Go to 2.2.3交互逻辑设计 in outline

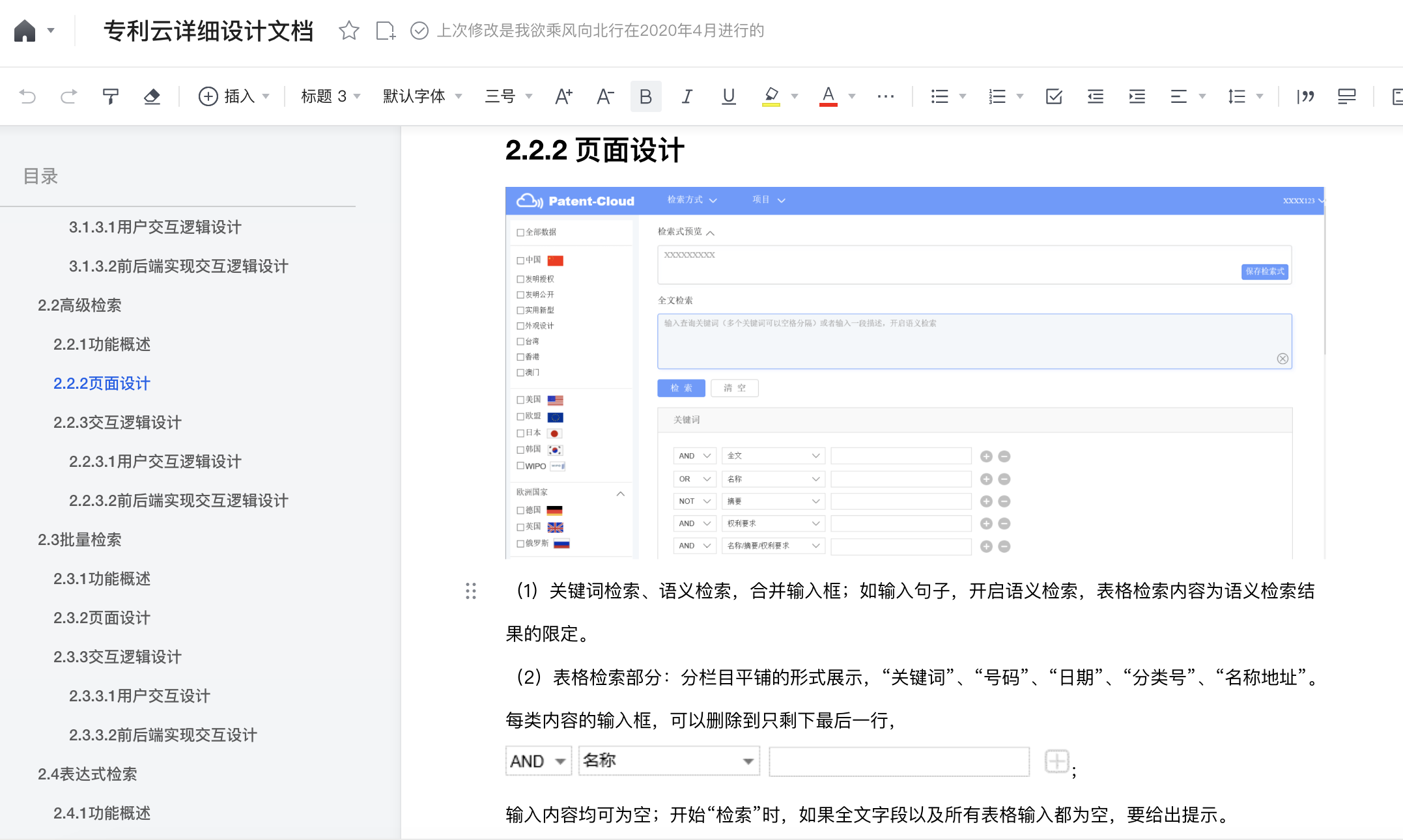117,423
